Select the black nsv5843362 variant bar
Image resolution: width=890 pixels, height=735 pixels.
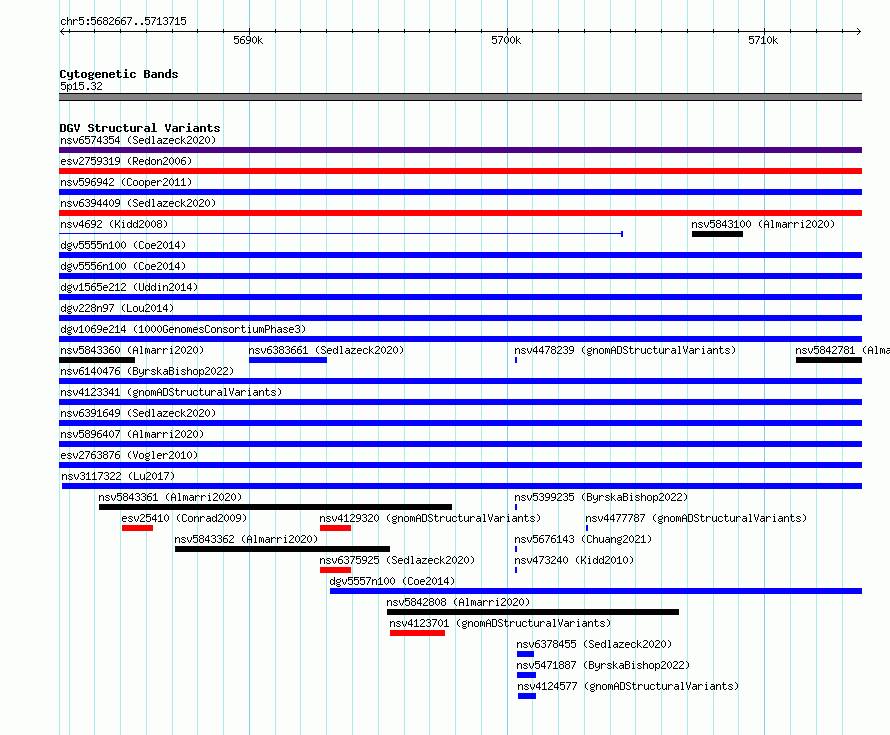coord(282,549)
